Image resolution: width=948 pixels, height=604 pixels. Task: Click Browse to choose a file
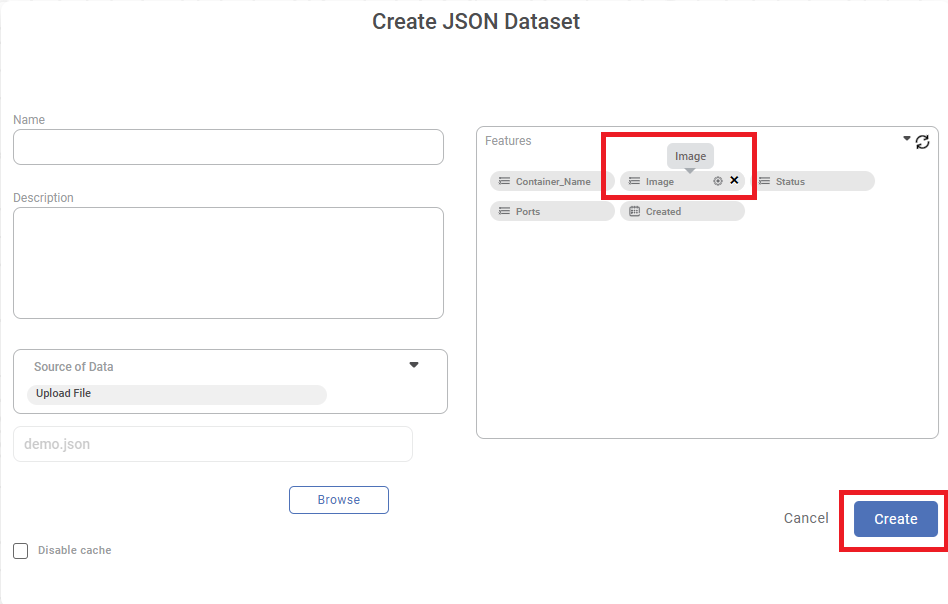[338, 500]
